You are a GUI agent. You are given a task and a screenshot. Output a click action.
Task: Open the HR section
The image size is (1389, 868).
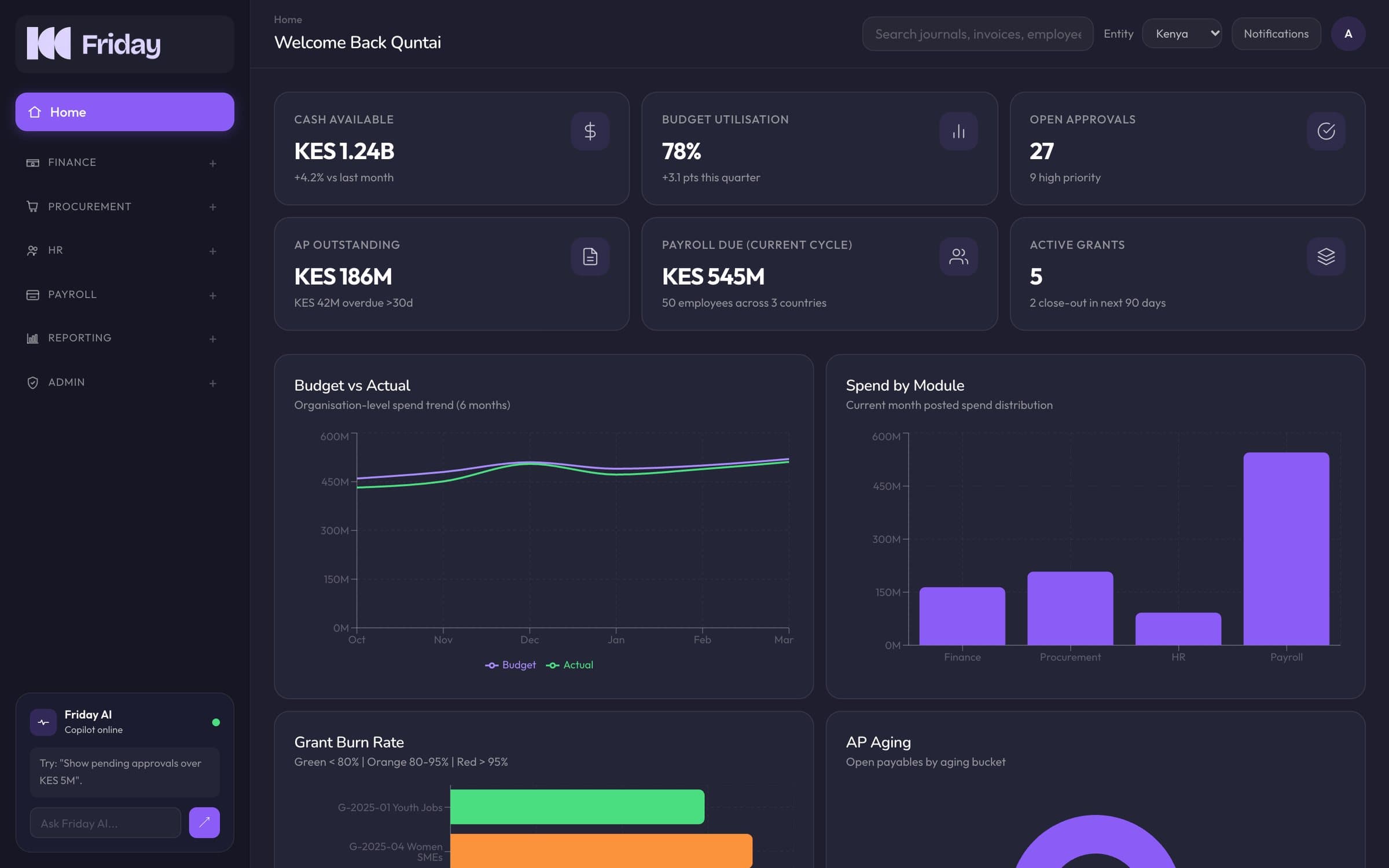tap(124, 251)
